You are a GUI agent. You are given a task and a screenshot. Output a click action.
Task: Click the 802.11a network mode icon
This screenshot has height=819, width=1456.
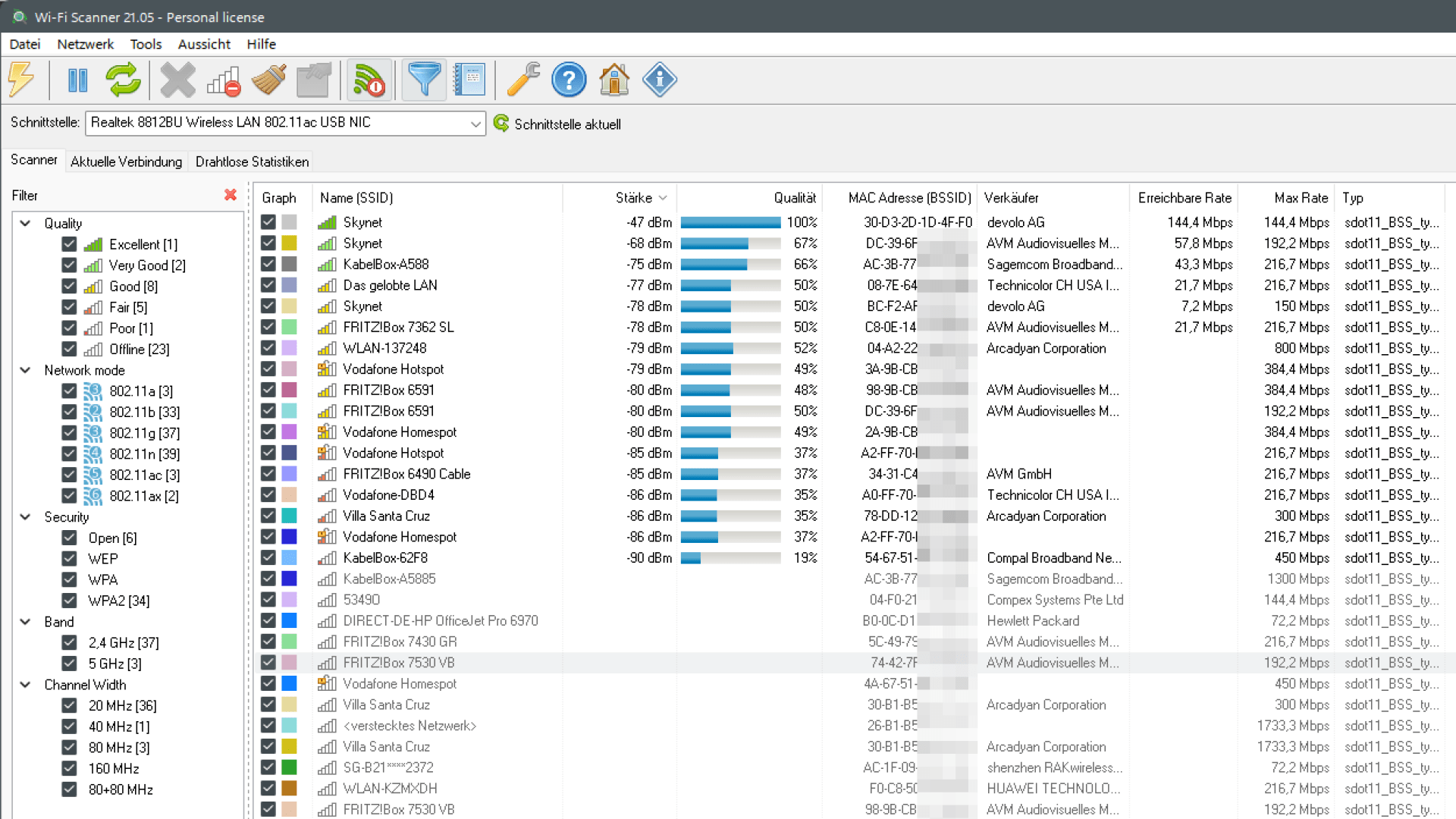pos(93,391)
